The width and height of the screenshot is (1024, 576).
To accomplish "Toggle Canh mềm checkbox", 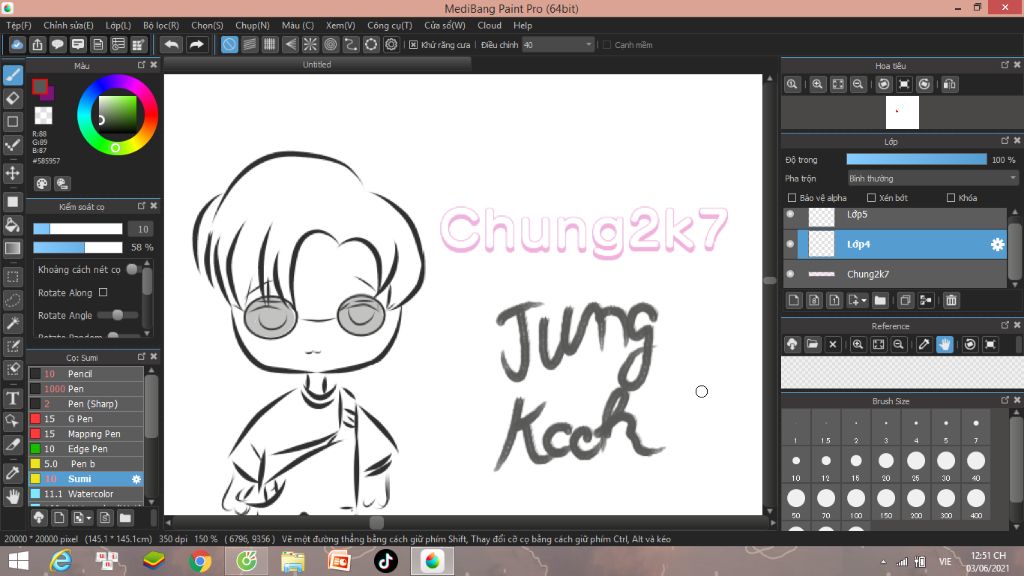I will pyautogui.click(x=607, y=45).
